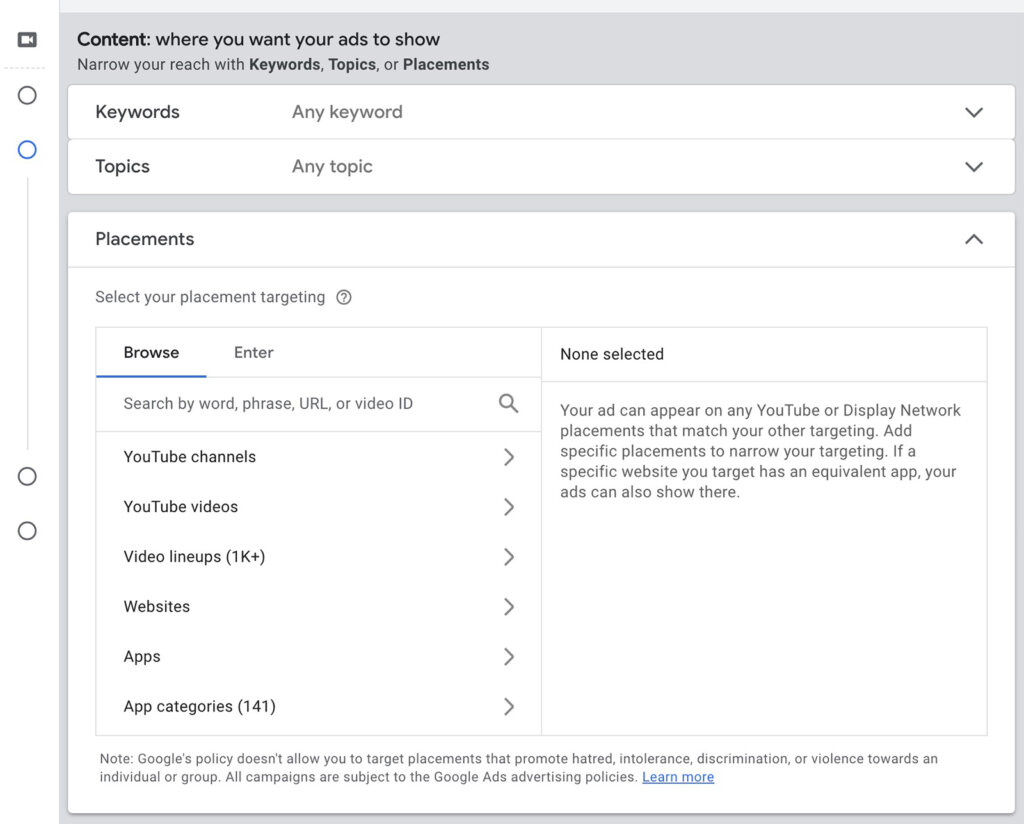
Task: Expand Apps placements
Action: 509,657
